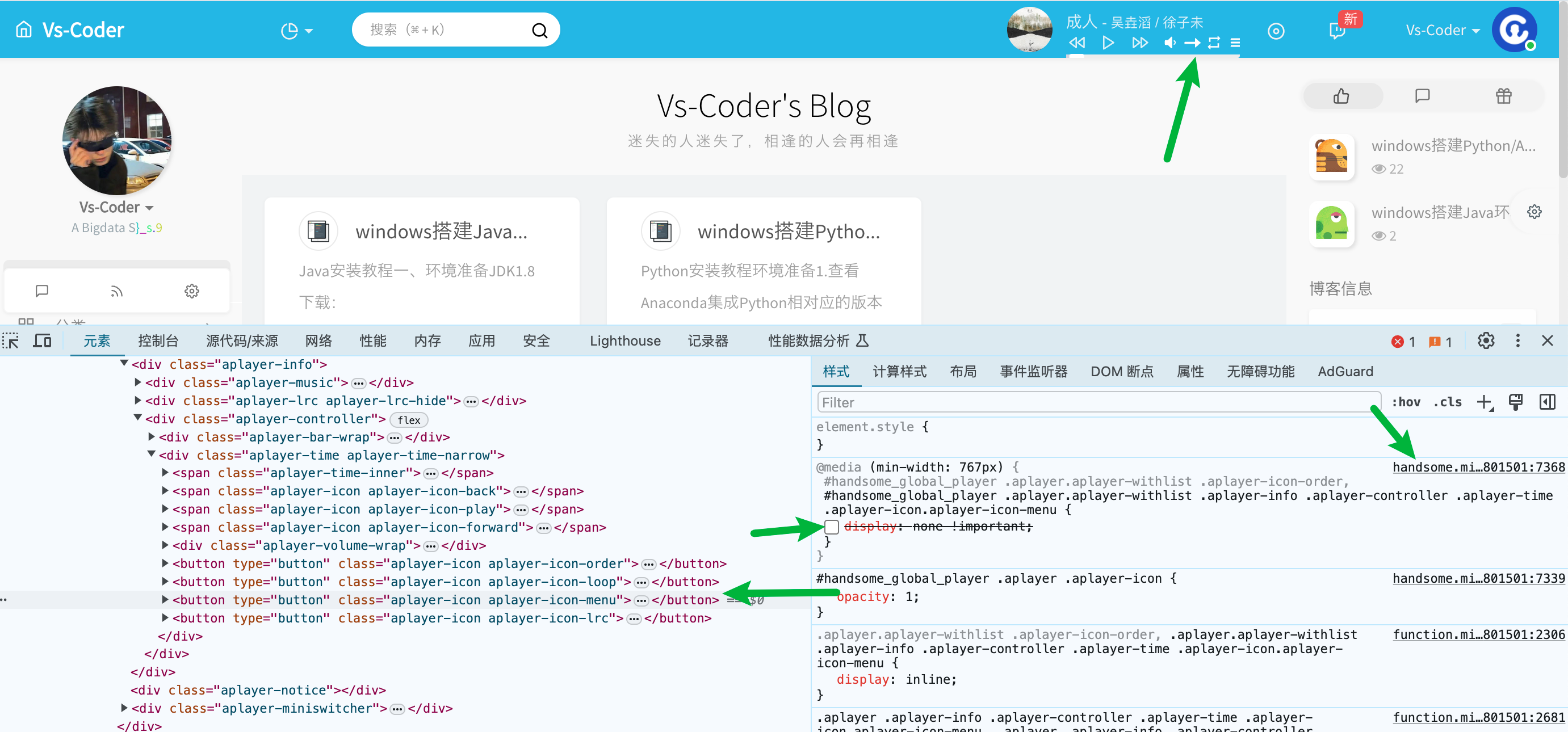The height and width of the screenshot is (732, 1568).
Task: Skip to next track in music player
Action: pyautogui.click(x=1139, y=43)
